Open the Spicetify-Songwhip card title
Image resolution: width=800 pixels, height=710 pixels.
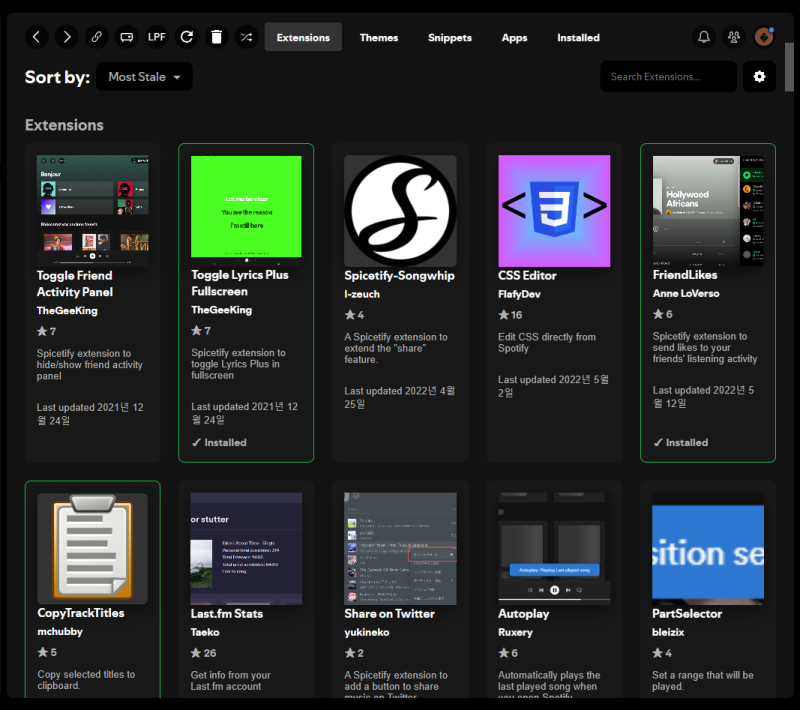point(399,275)
